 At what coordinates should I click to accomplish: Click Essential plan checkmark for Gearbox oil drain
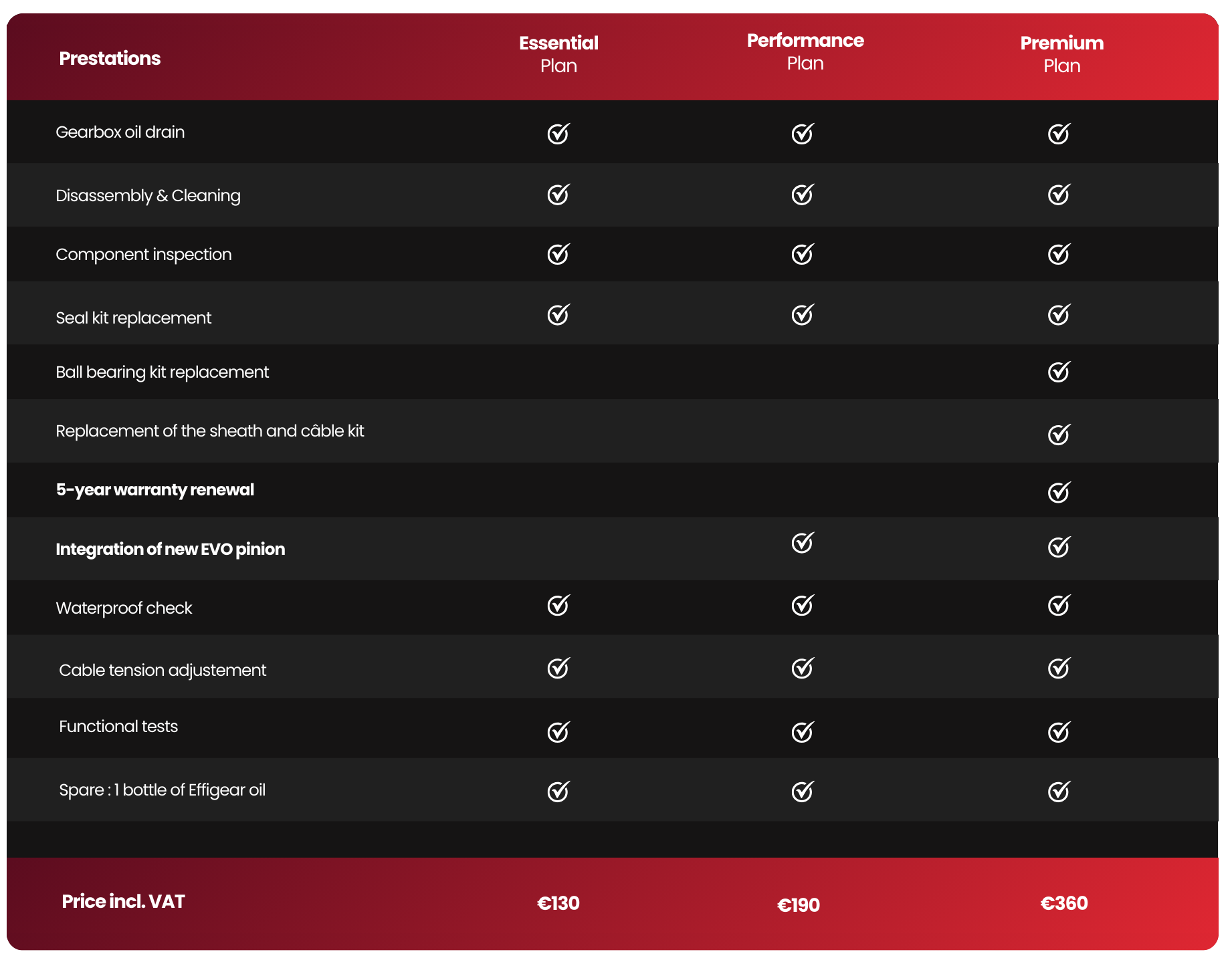coord(558,134)
